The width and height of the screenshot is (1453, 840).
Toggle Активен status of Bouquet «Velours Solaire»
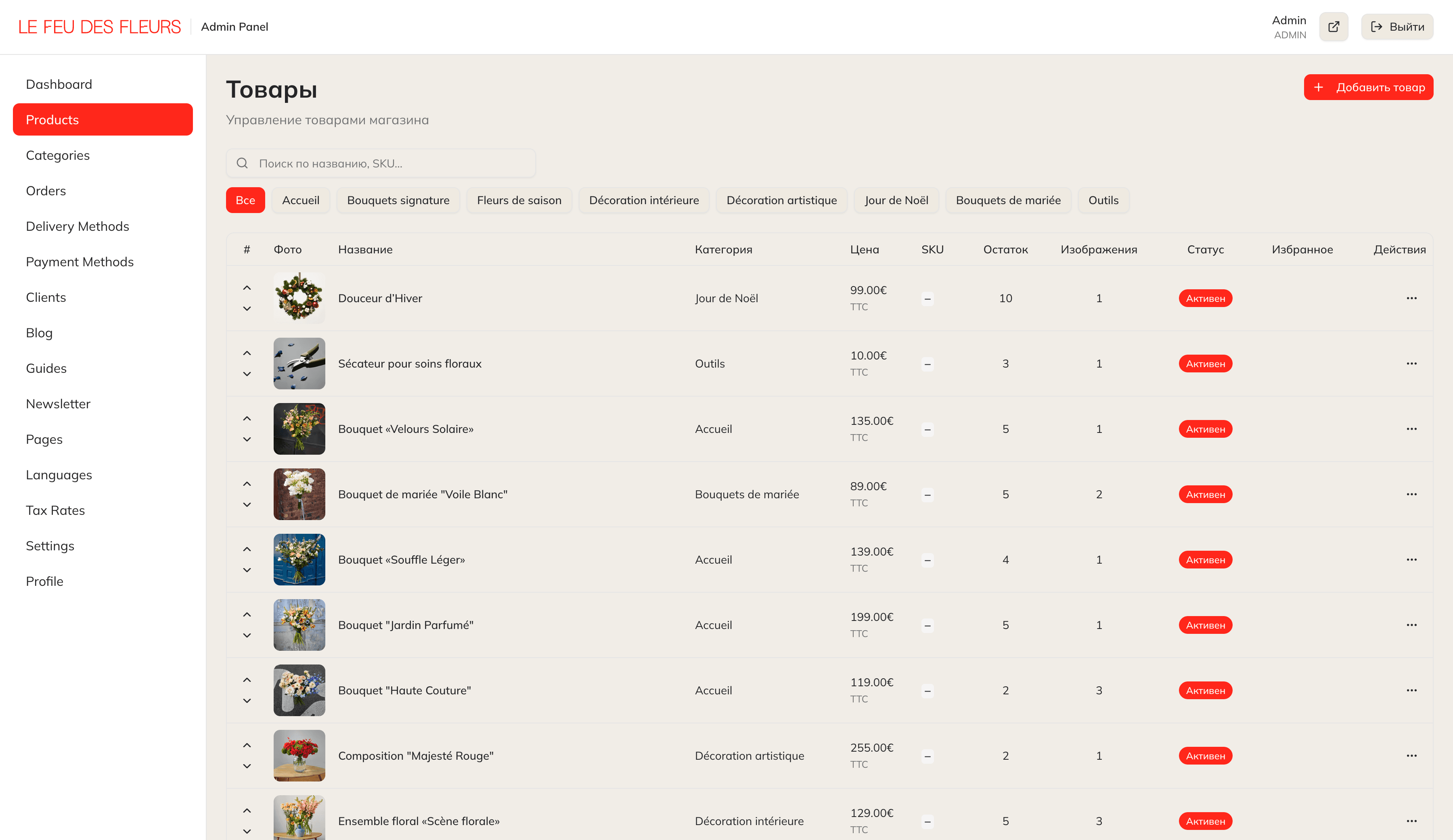pyautogui.click(x=1205, y=429)
